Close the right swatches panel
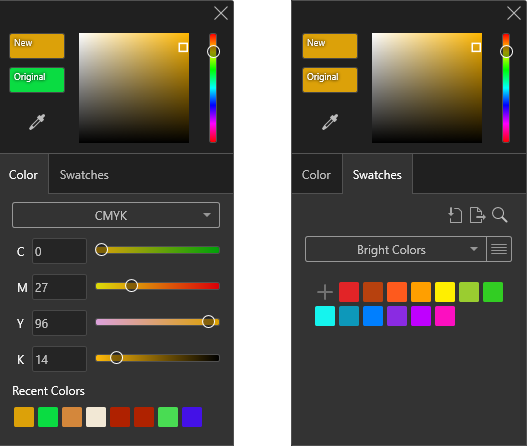This screenshot has height=446, width=527. point(514,13)
